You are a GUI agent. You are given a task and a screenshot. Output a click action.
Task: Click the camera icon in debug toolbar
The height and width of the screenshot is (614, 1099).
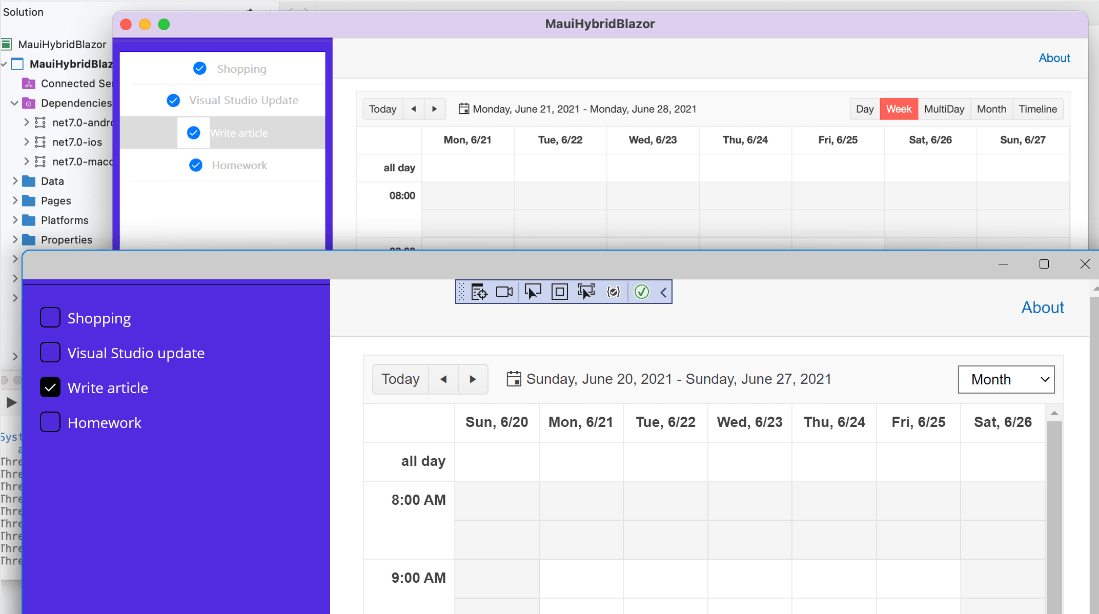505,292
